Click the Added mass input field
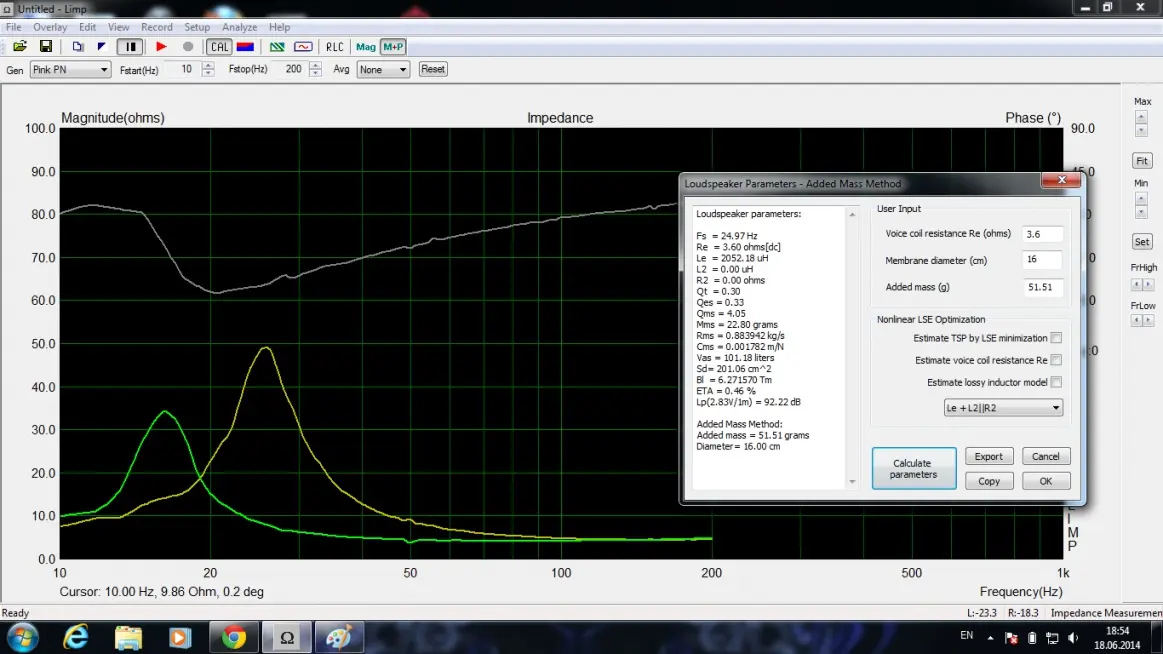The width and height of the screenshot is (1163, 654). point(1043,288)
